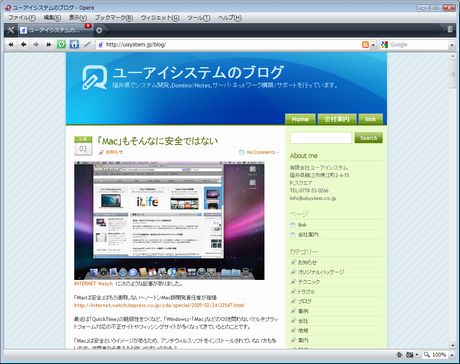This screenshot has width=460, height=364.
Task: Open the Opera panels toggle wrench icon
Action: tap(11, 30)
